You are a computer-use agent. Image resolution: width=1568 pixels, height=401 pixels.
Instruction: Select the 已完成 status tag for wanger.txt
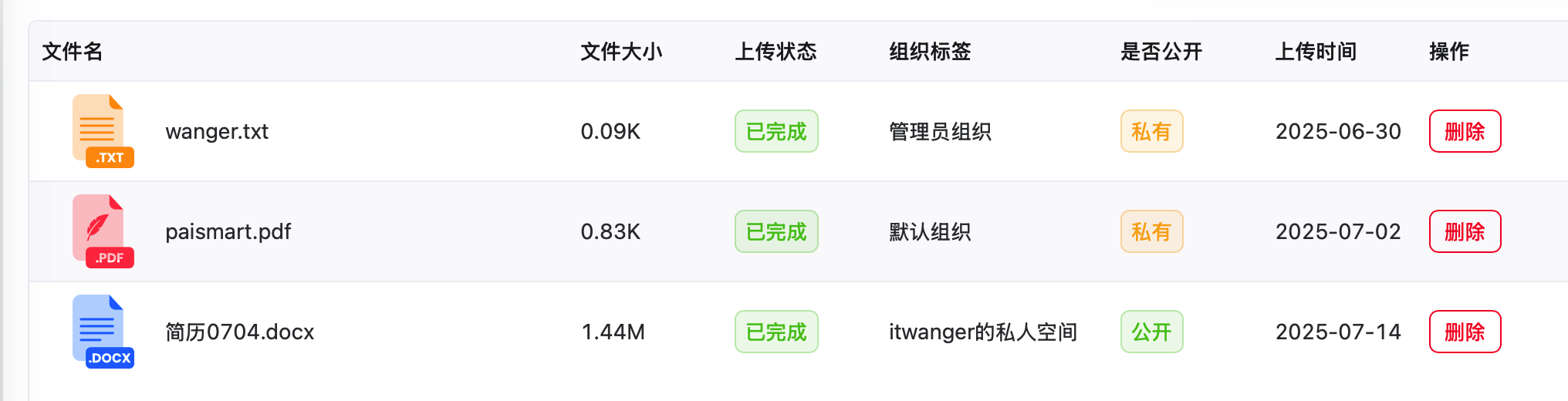776,131
